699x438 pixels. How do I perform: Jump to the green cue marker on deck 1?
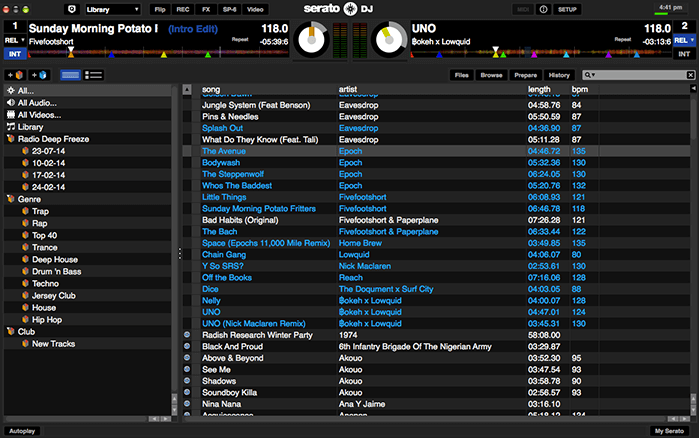(x=208, y=55)
